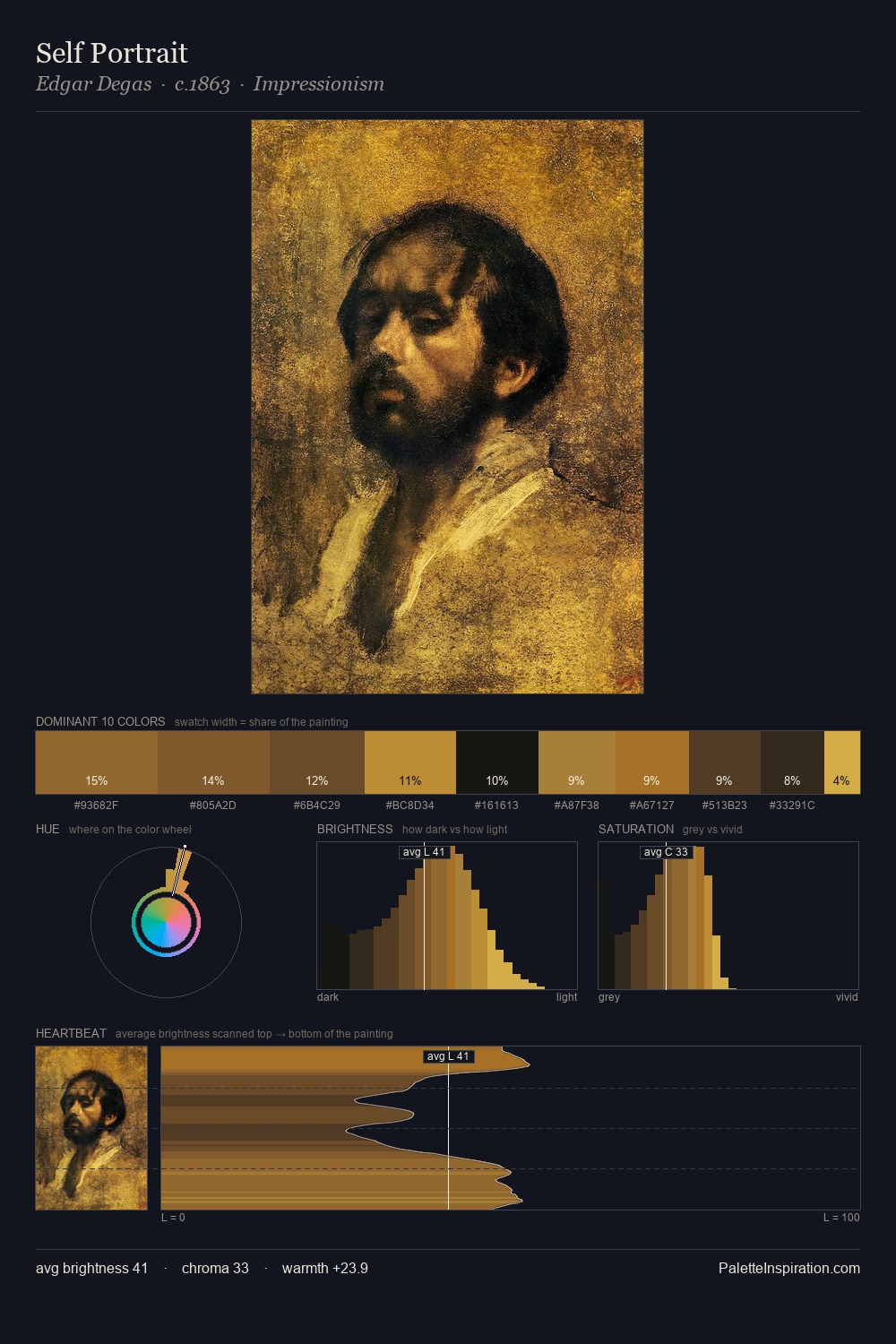Pick the #805A2D swatch showing 14%

[x=213, y=762]
